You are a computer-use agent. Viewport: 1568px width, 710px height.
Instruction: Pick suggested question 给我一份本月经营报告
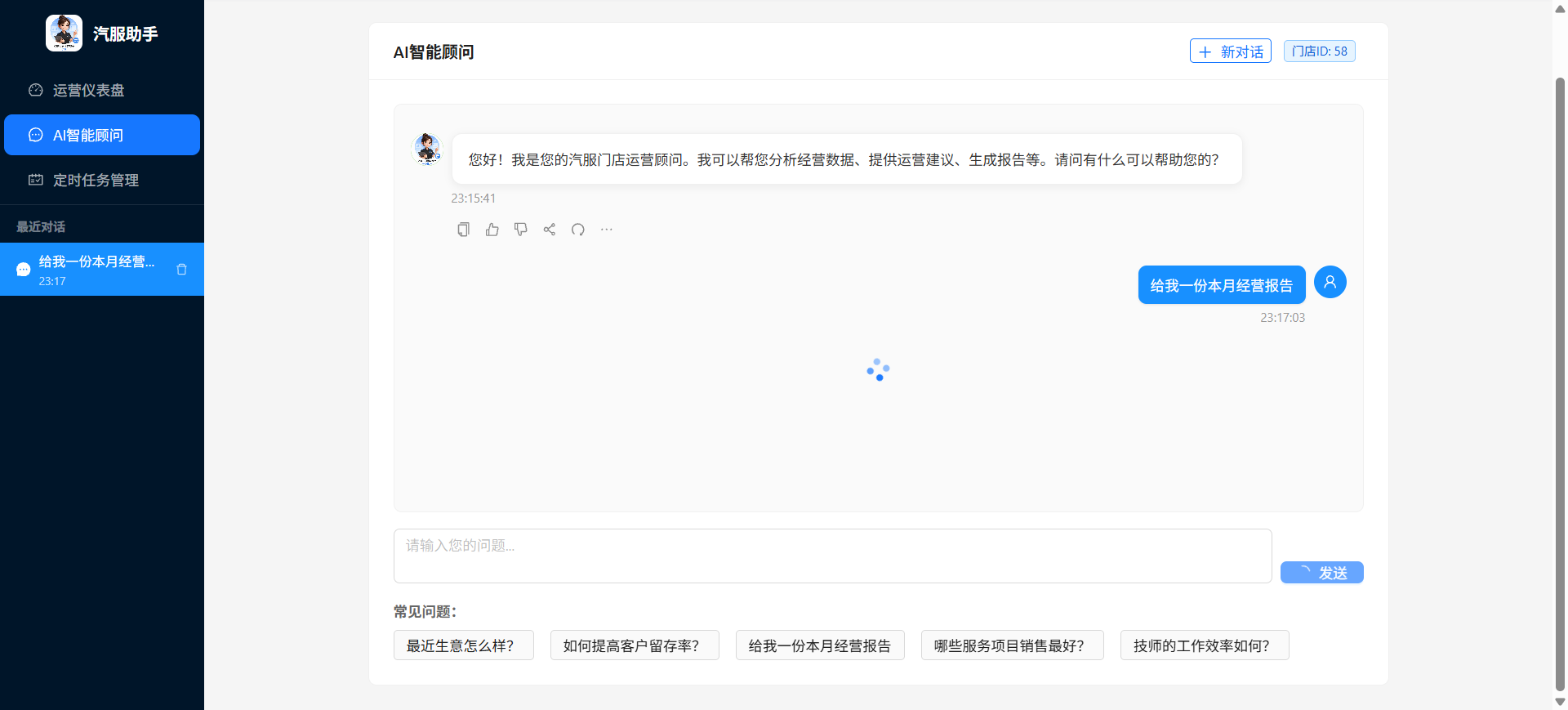[820, 645]
